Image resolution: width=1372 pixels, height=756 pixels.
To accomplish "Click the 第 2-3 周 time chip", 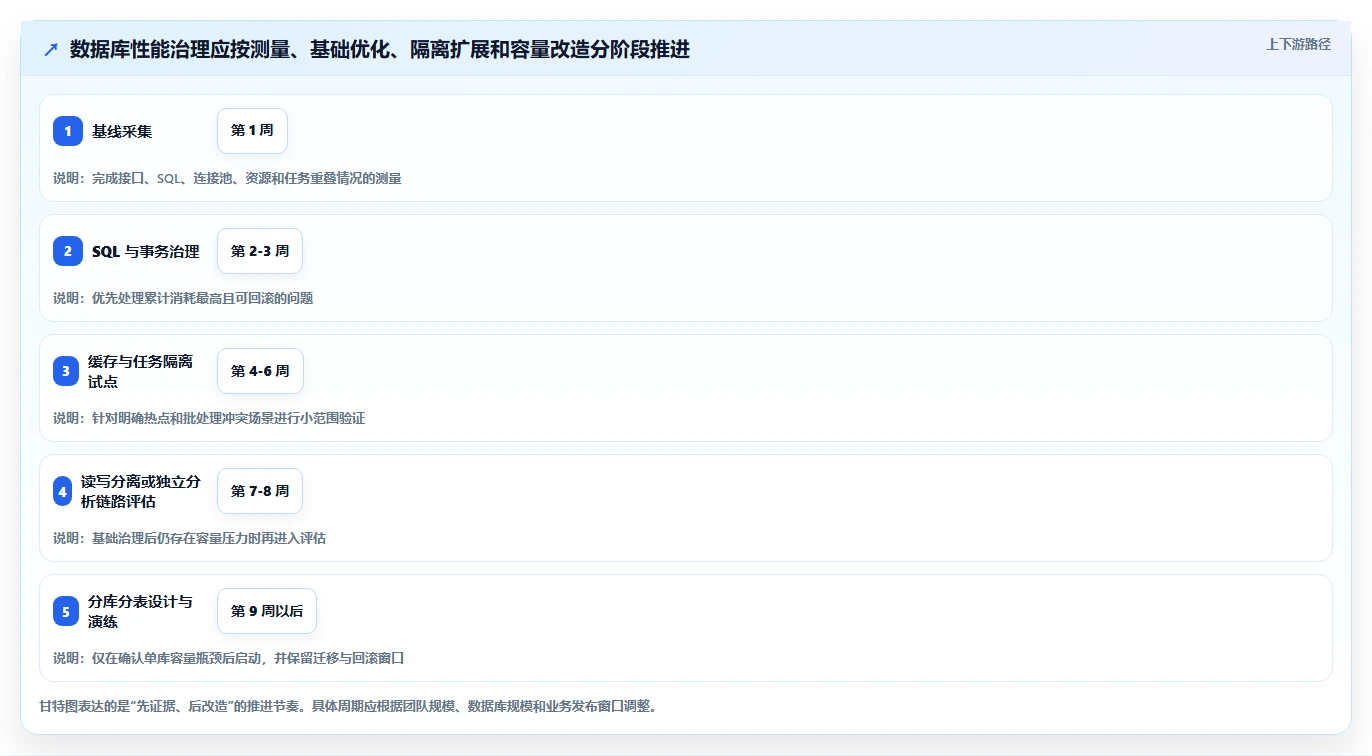I will pos(260,251).
